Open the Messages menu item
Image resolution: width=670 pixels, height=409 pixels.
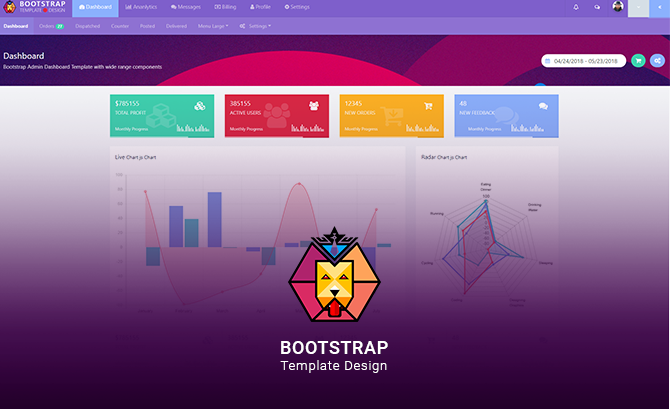[x=186, y=7]
